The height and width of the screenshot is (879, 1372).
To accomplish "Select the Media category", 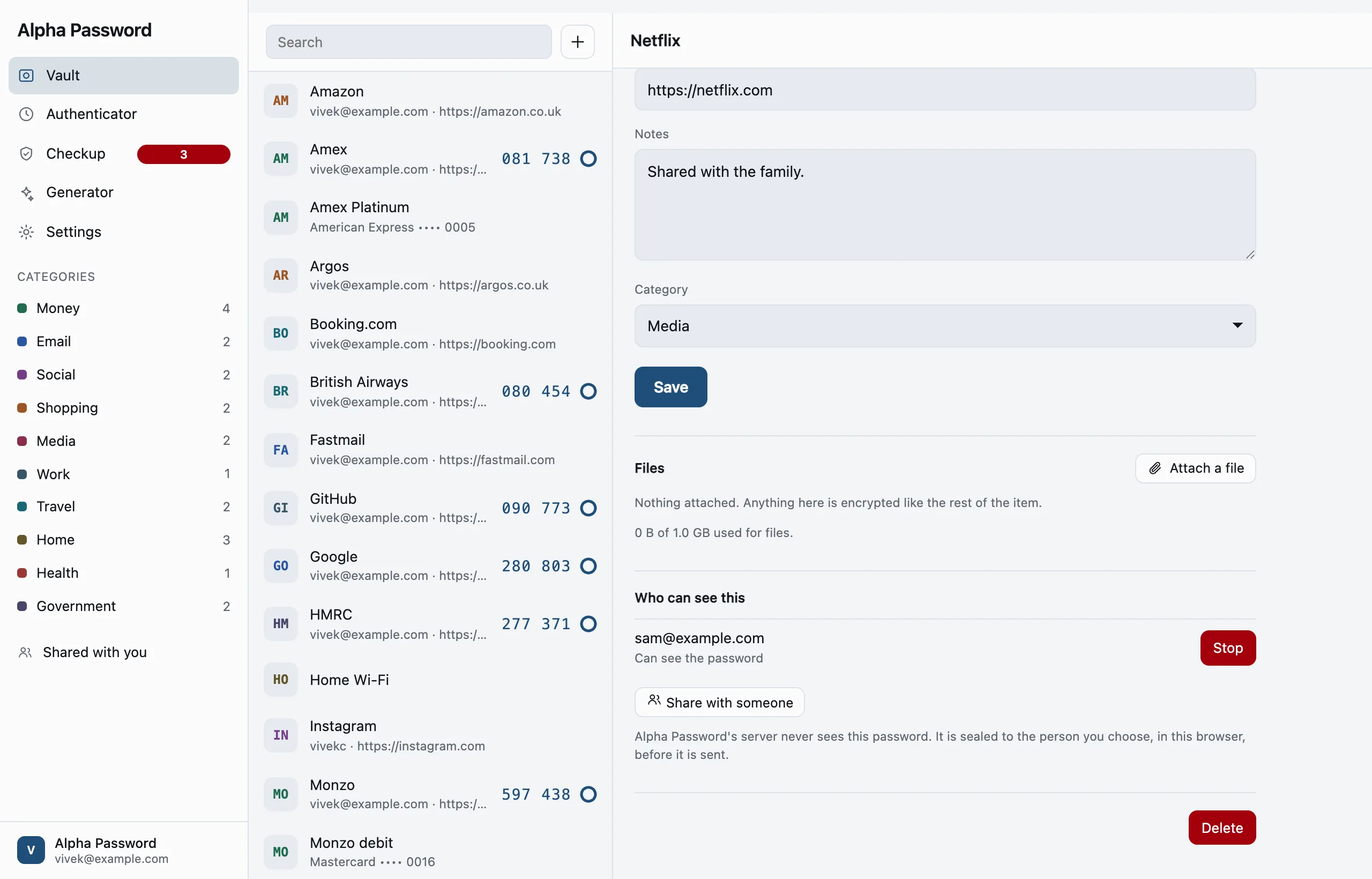I will click(x=124, y=441).
